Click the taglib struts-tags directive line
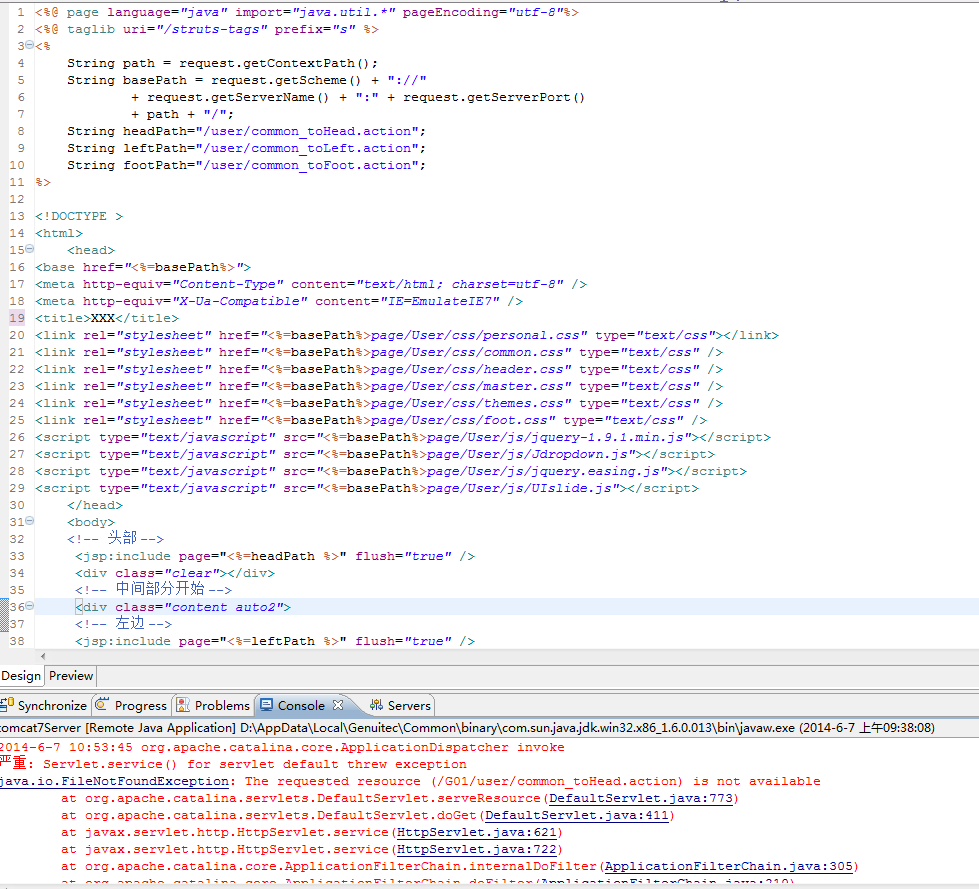This screenshot has width=979, height=889. click(x=207, y=29)
